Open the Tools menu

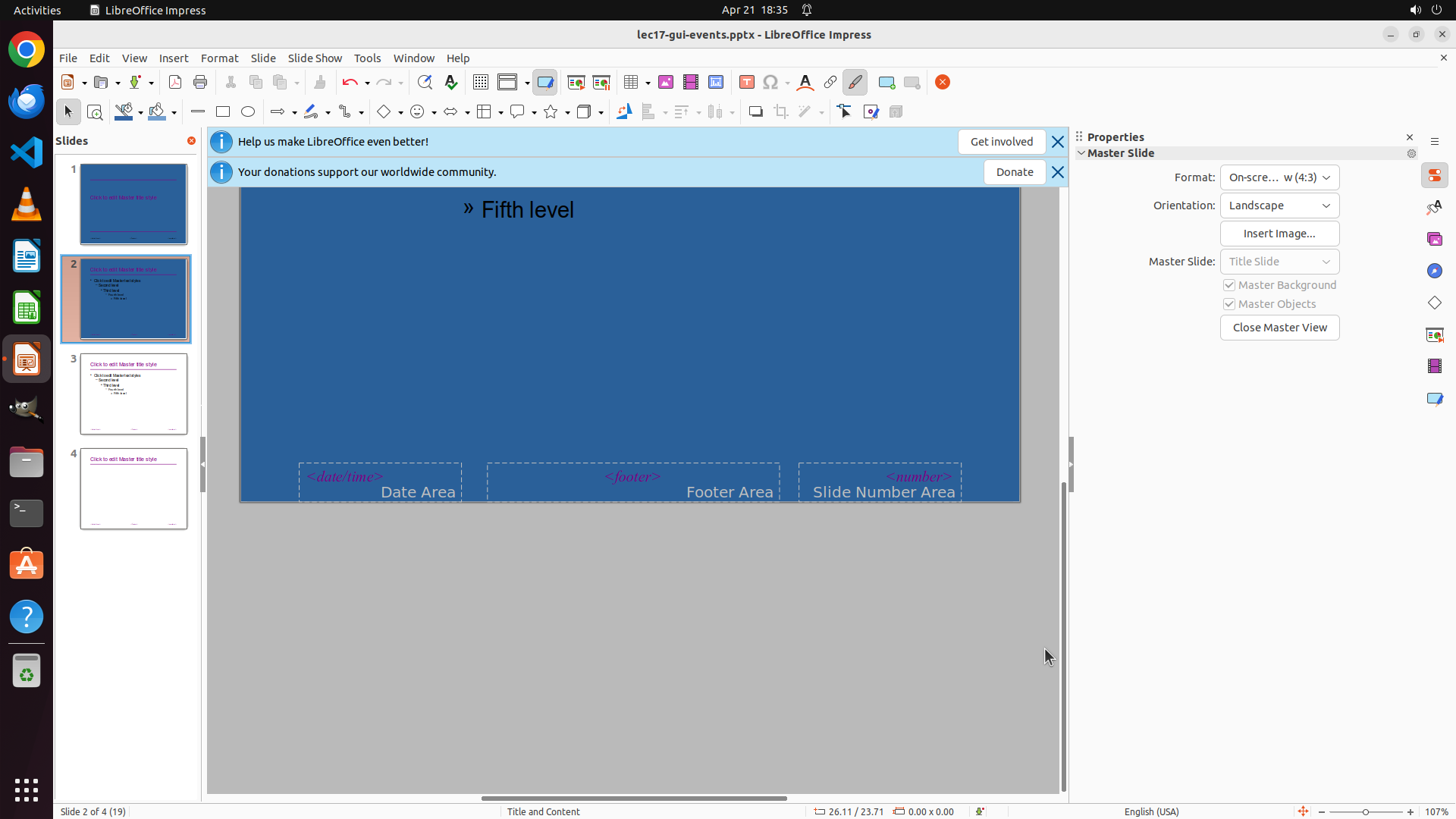[367, 58]
